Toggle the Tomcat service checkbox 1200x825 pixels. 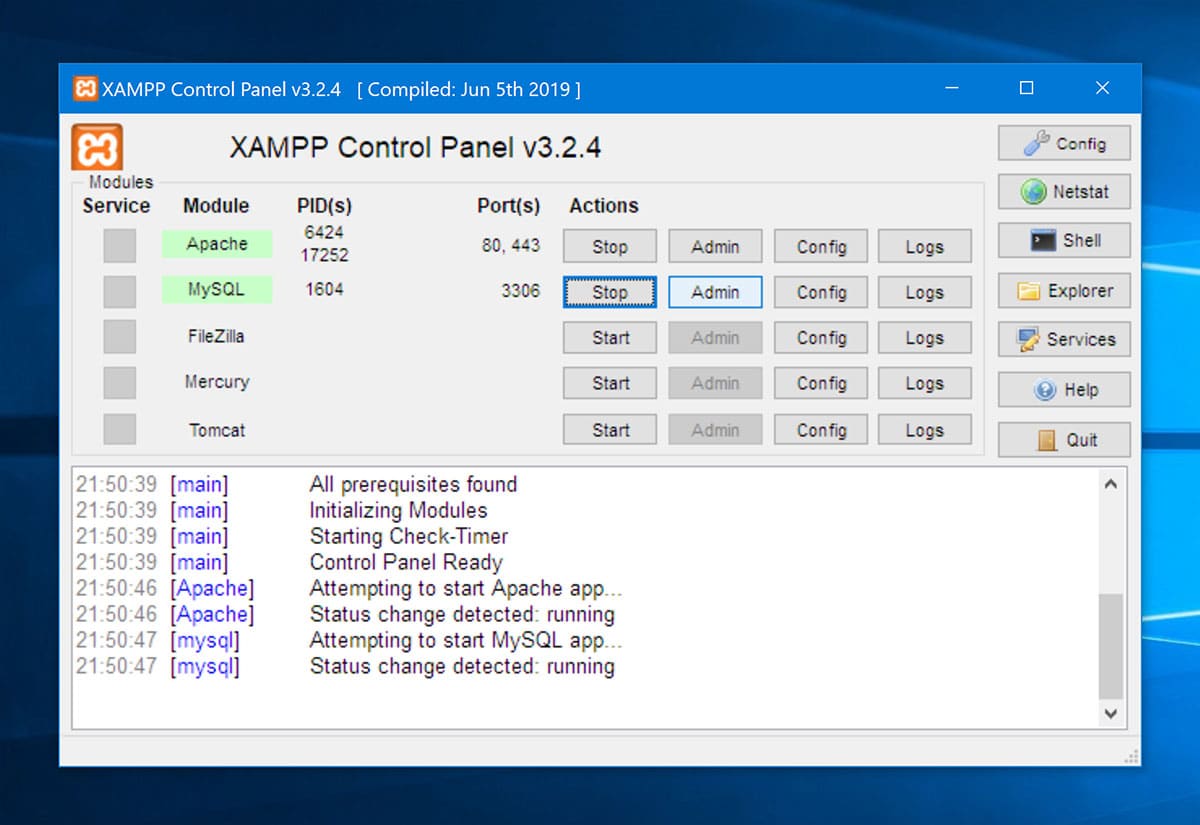pyautogui.click(x=120, y=430)
